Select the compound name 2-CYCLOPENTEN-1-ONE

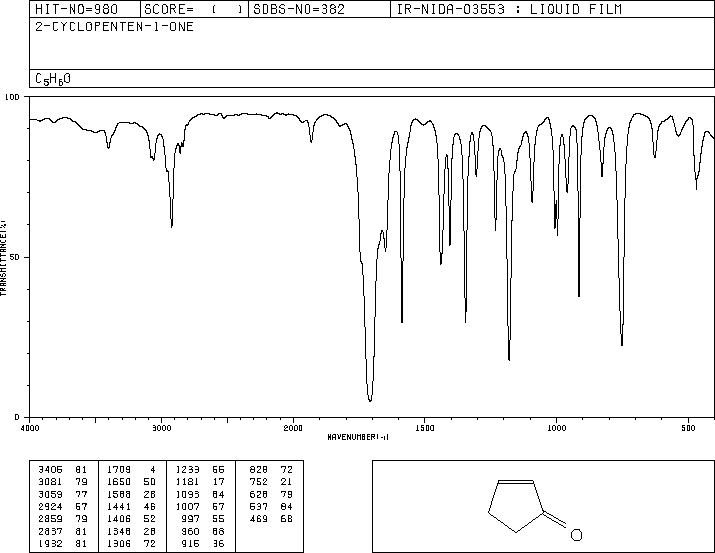114,27
